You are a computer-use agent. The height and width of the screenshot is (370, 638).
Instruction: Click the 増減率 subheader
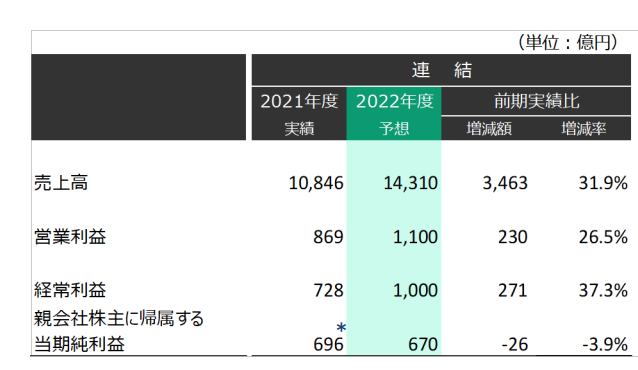[583, 129]
